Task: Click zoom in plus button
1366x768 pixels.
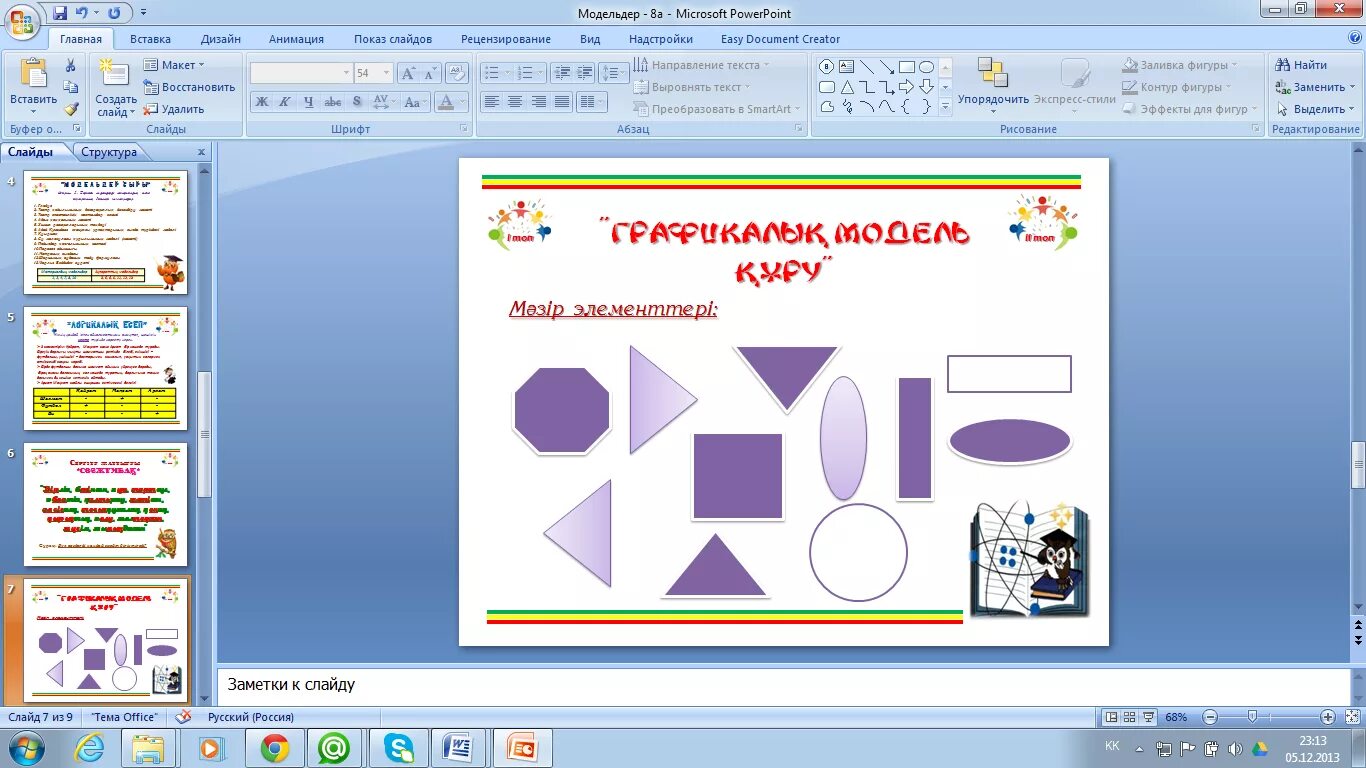Action: (x=1327, y=717)
